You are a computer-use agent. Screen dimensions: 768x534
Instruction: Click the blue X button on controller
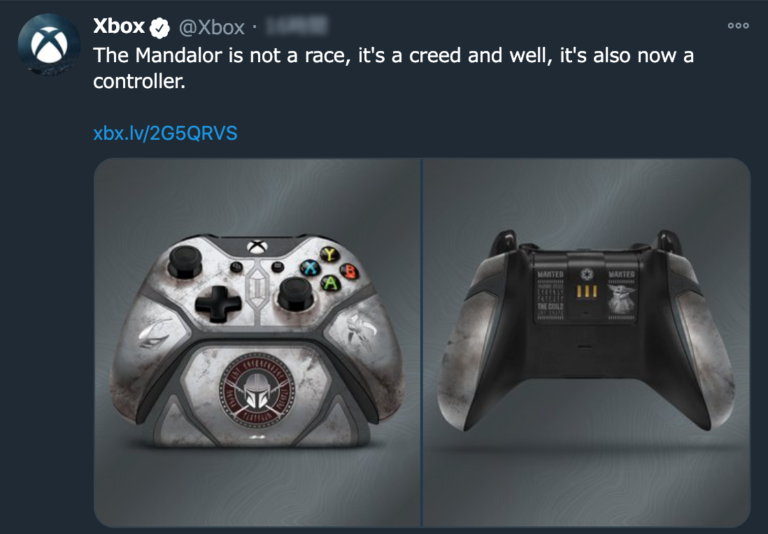[x=311, y=267]
